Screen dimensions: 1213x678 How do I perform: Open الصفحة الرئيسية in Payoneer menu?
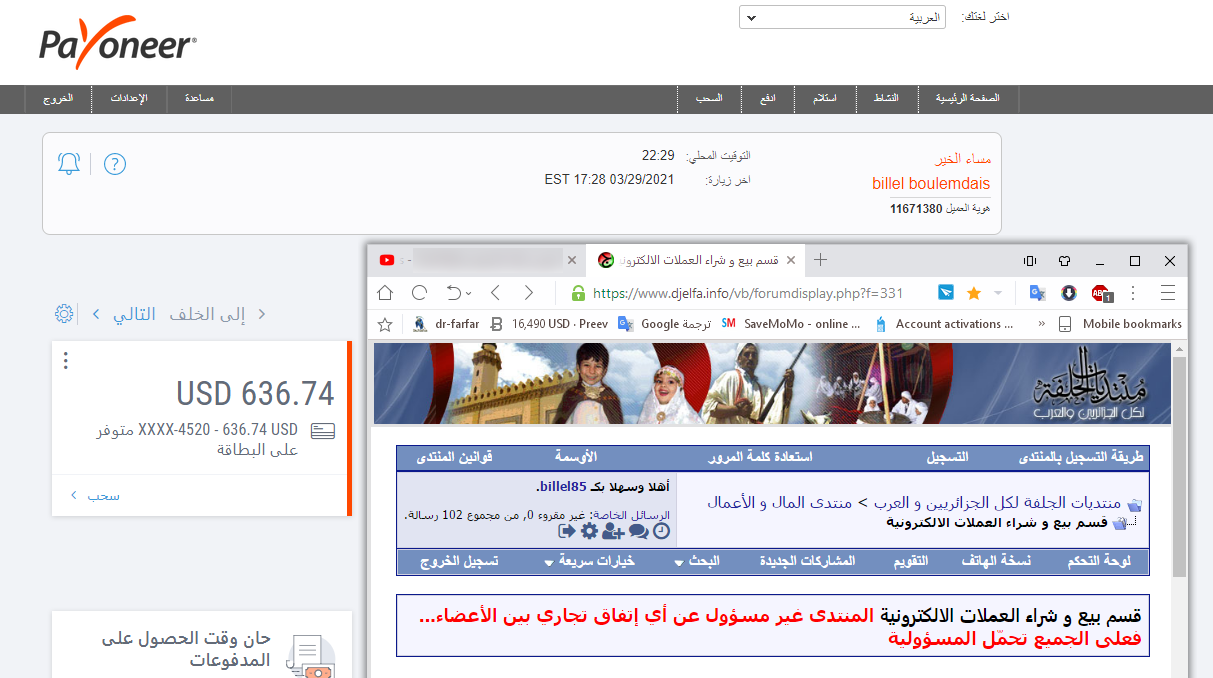point(968,99)
